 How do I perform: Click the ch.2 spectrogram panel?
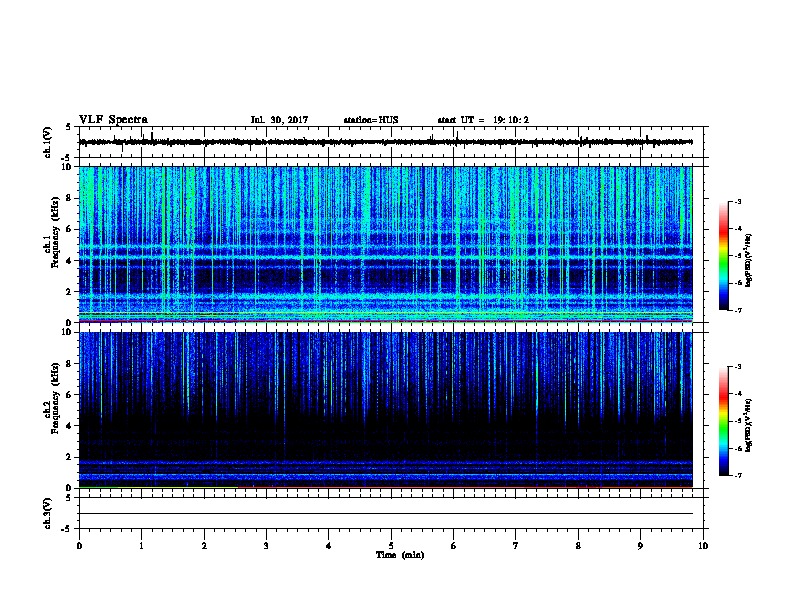click(x=386, y=410)
